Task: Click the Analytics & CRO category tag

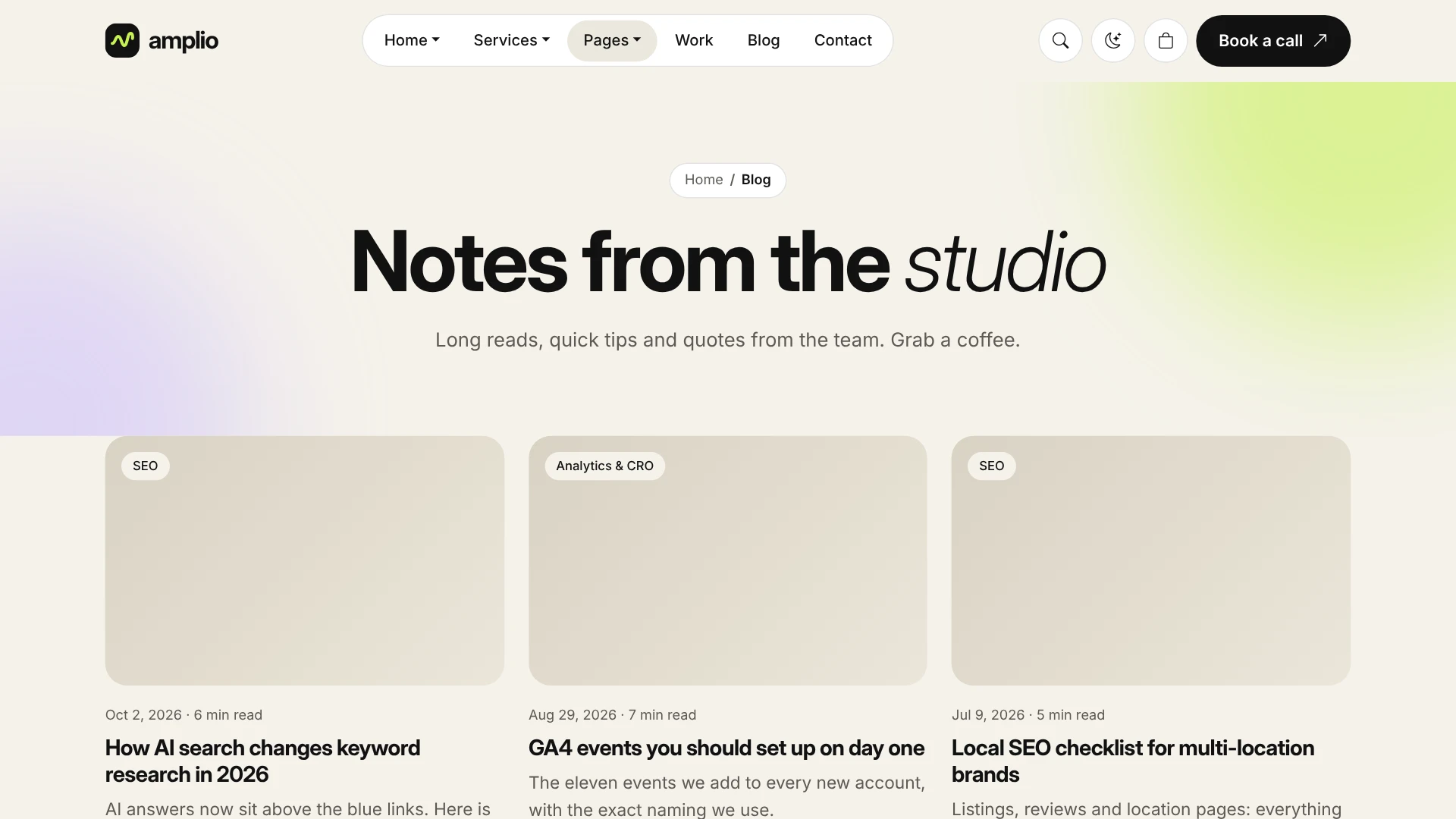Action: click(x=604, y=466)
